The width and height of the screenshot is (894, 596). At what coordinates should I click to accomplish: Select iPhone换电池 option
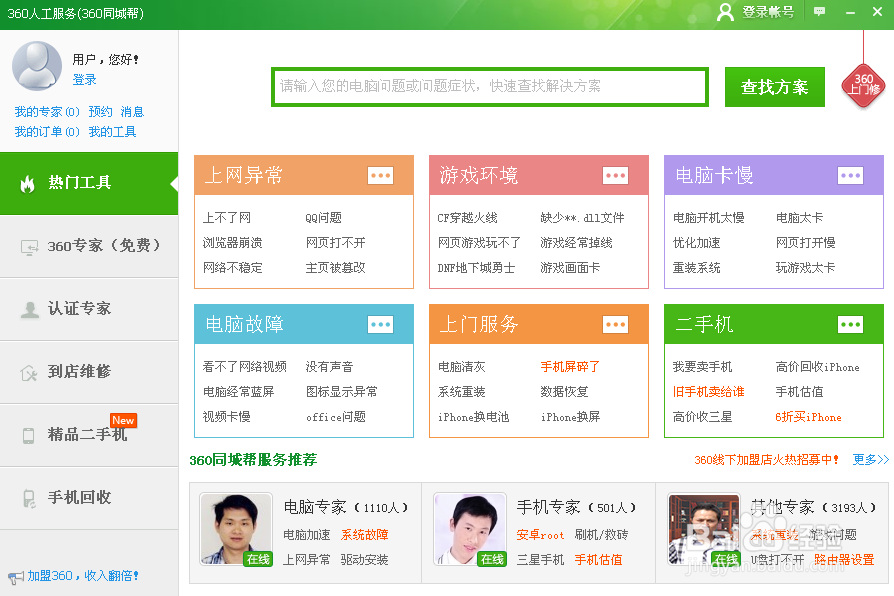pos(473,417)
